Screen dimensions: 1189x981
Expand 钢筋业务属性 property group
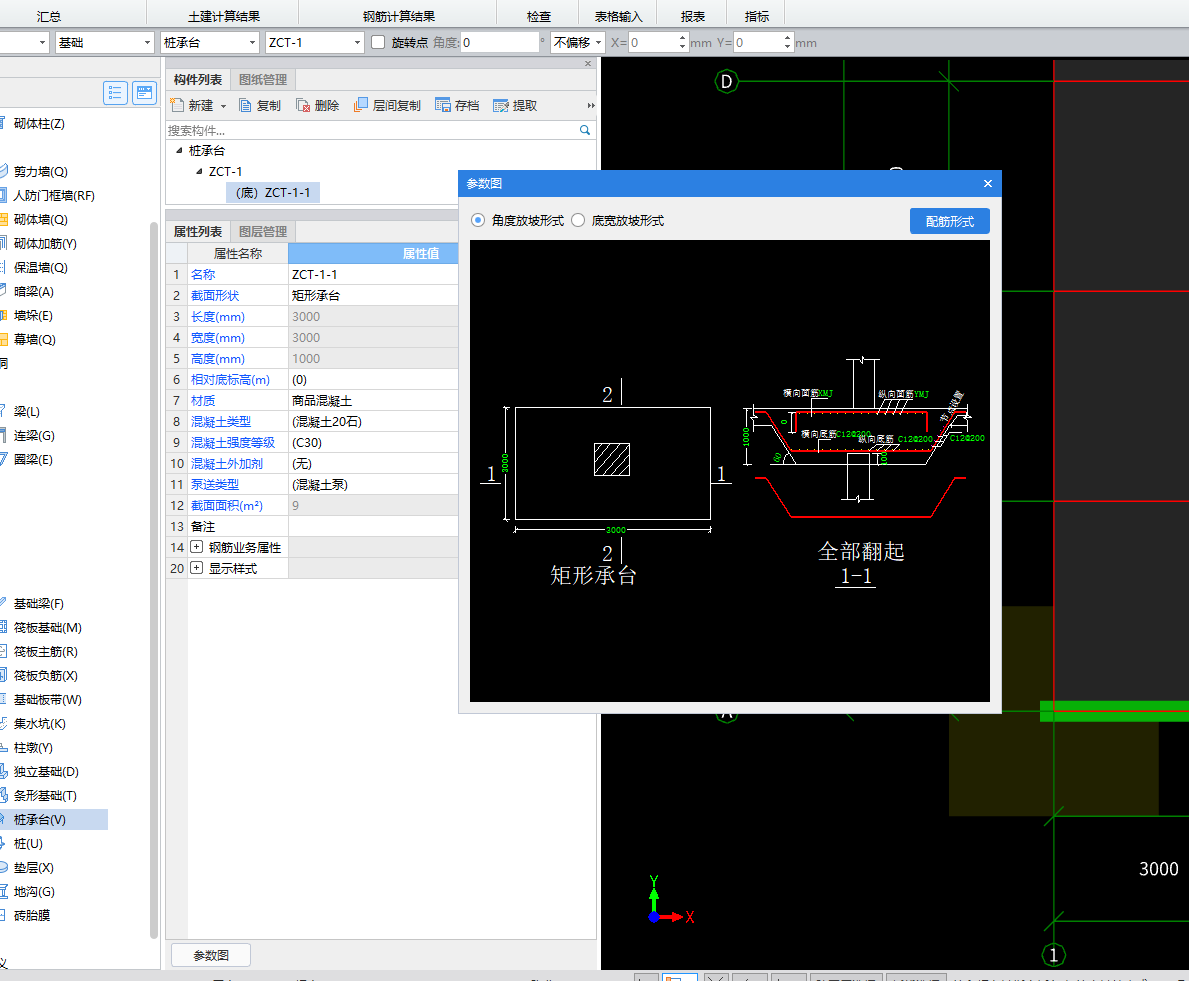point(196,547)
